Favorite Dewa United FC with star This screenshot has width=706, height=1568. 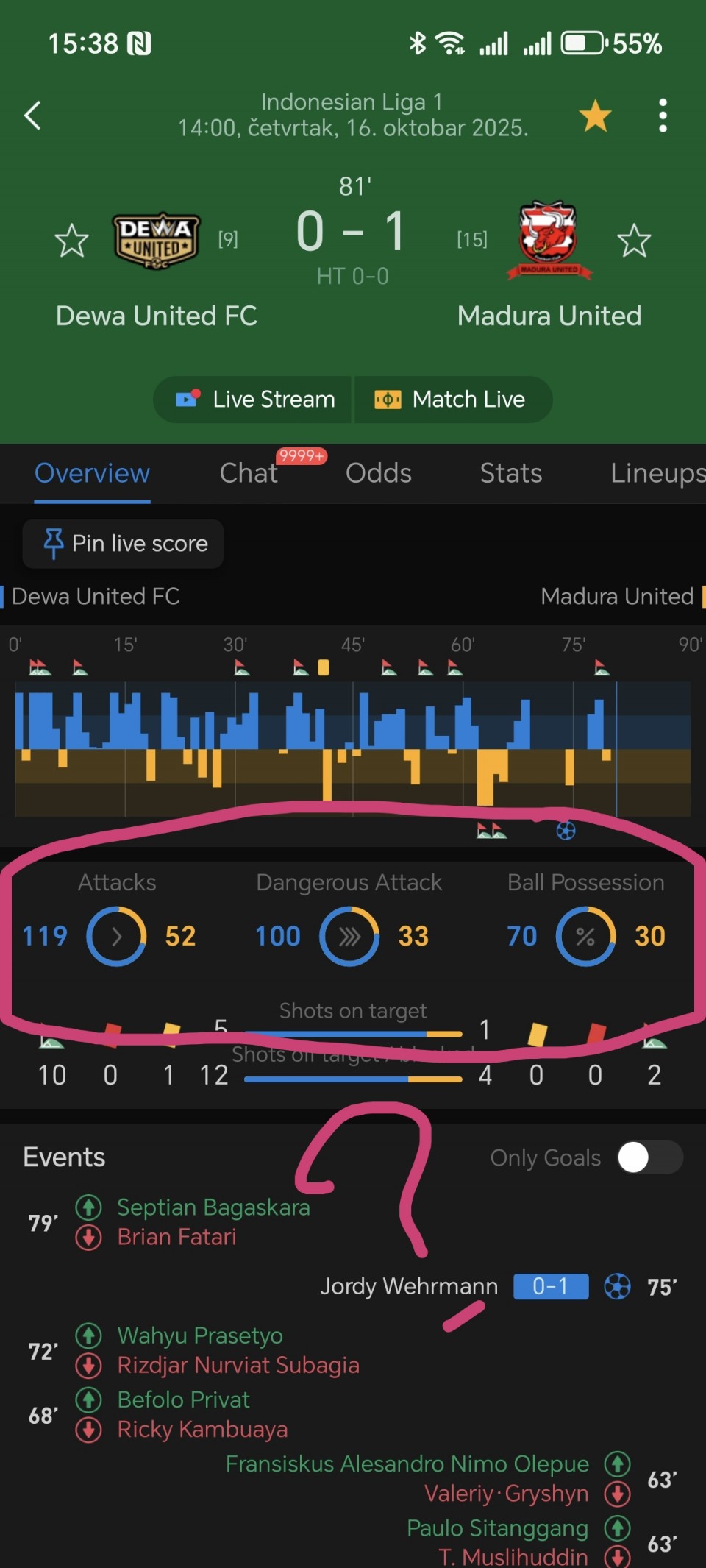pos(72,241)
